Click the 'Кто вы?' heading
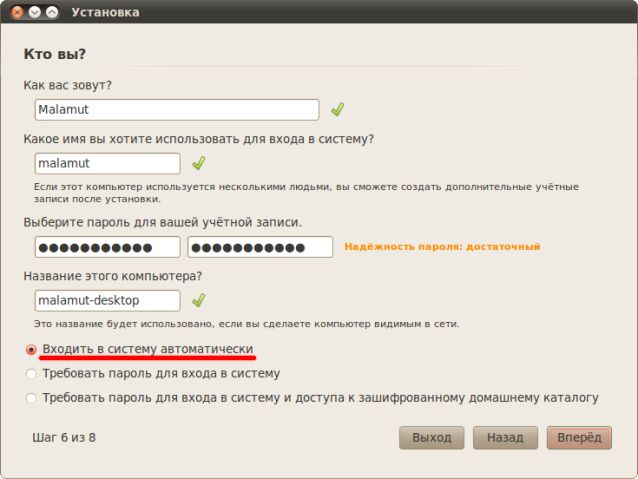This screenshot has width=638, height=479. [55, 54]
